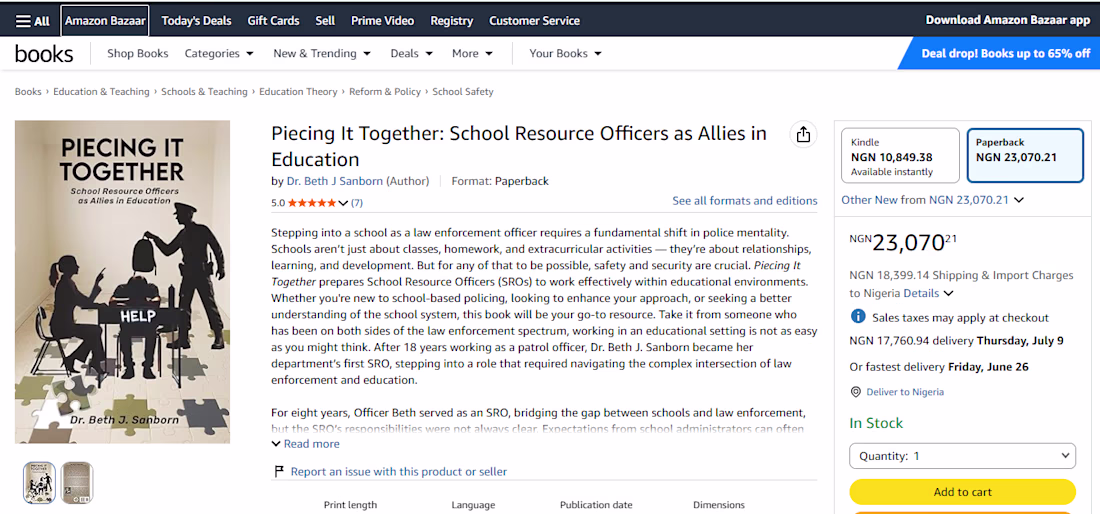Open the (7) reviews count link
The height and width of the screenshot is (514, 1100).
coord(356,203)
